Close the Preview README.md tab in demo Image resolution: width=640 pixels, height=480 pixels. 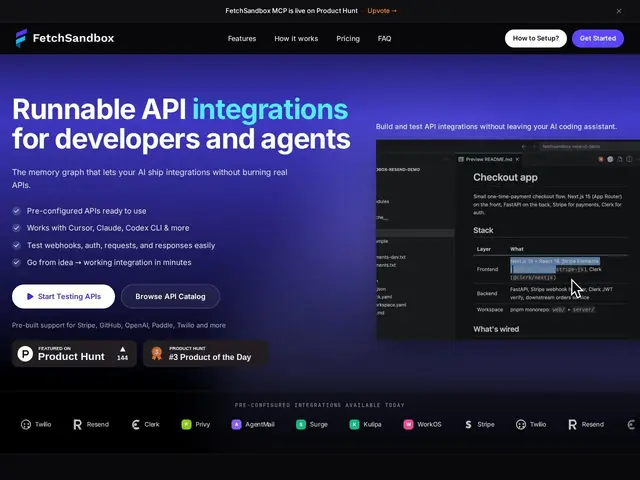[517, 159]
